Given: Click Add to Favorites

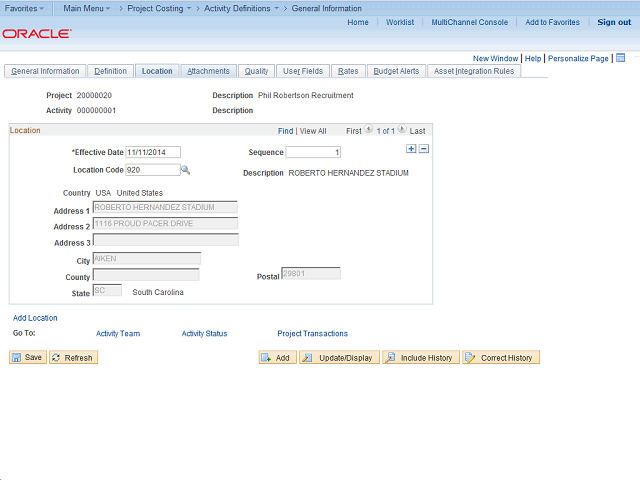Looking at the screenshot, I should point(552,22).
